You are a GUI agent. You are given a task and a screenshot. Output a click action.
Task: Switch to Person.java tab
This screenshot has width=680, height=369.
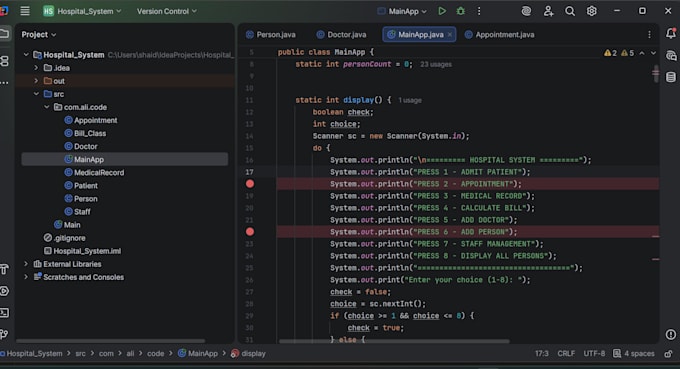click(271, 35)
